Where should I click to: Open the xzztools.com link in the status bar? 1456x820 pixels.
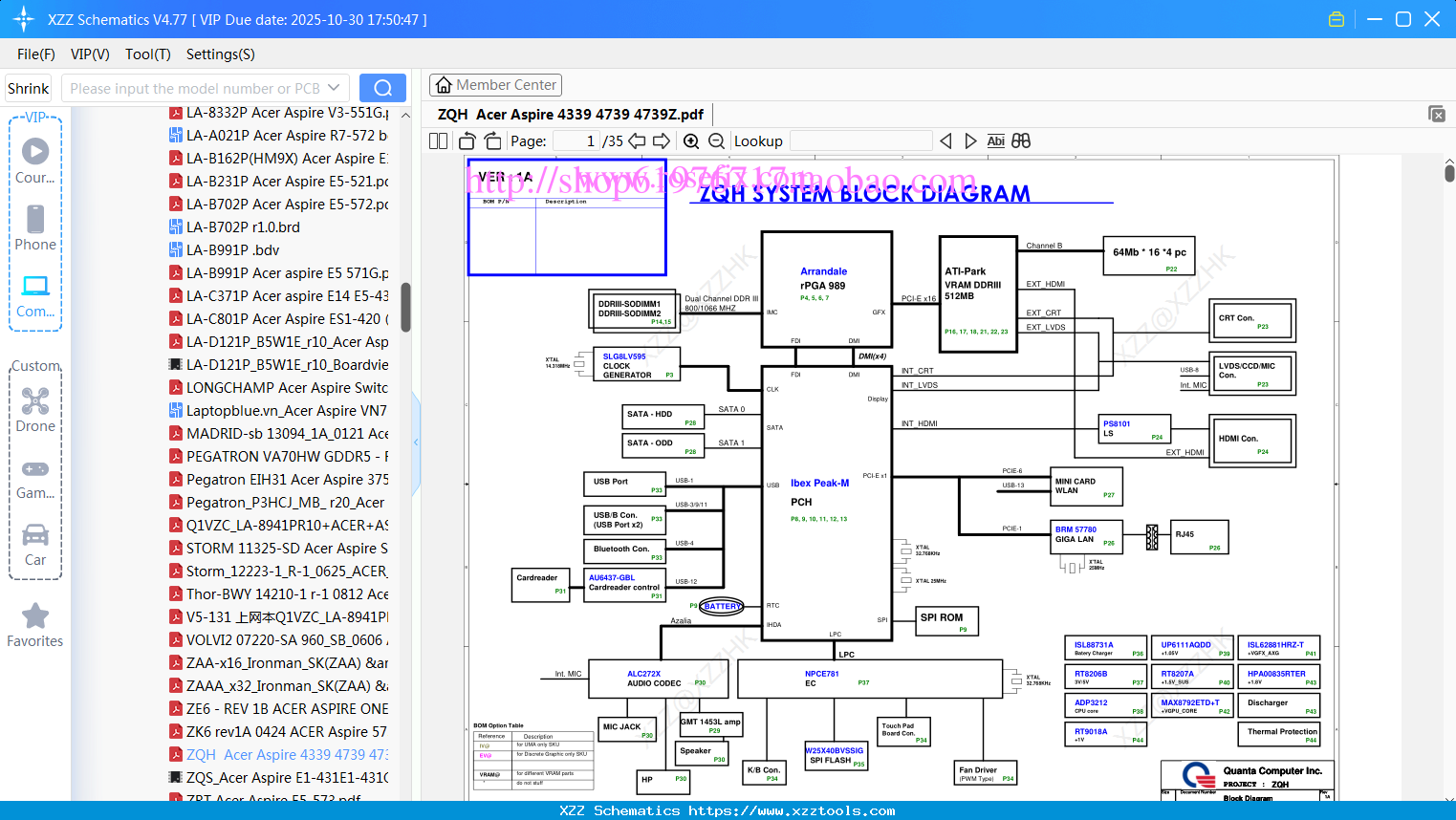(x=792, y=810)
